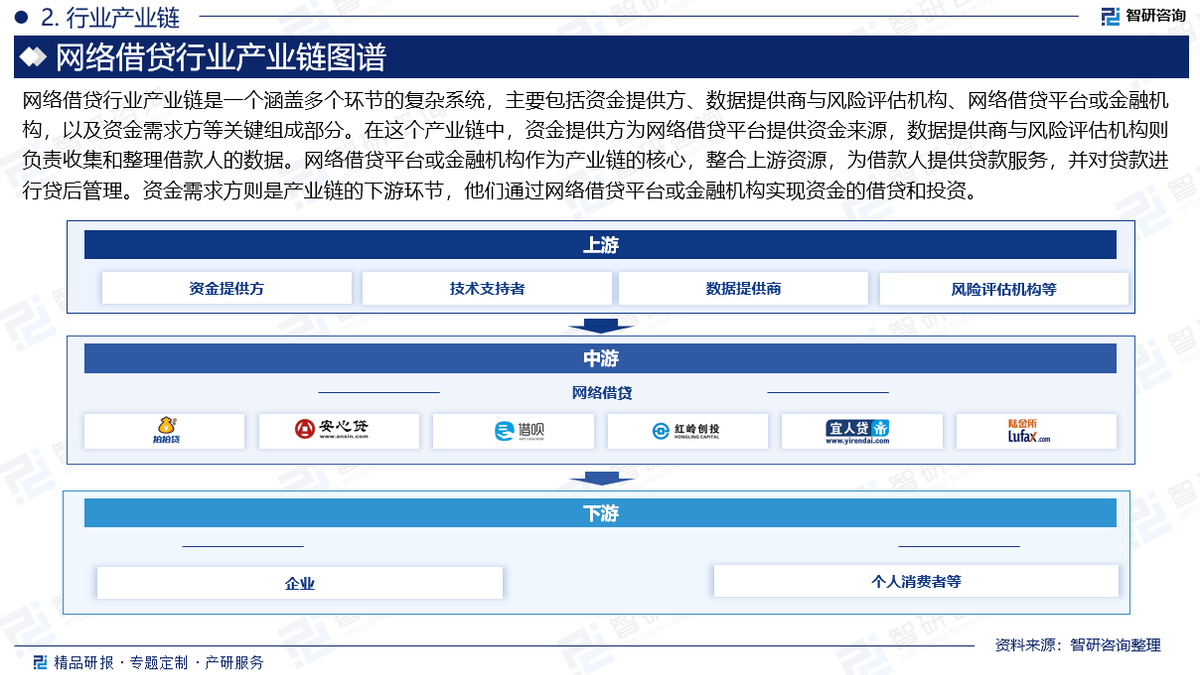Image resolution: width=1200 pixels, height=675 pixels.
Task: Click the 数据提供商 box
Action: click(x=743, y=289)
